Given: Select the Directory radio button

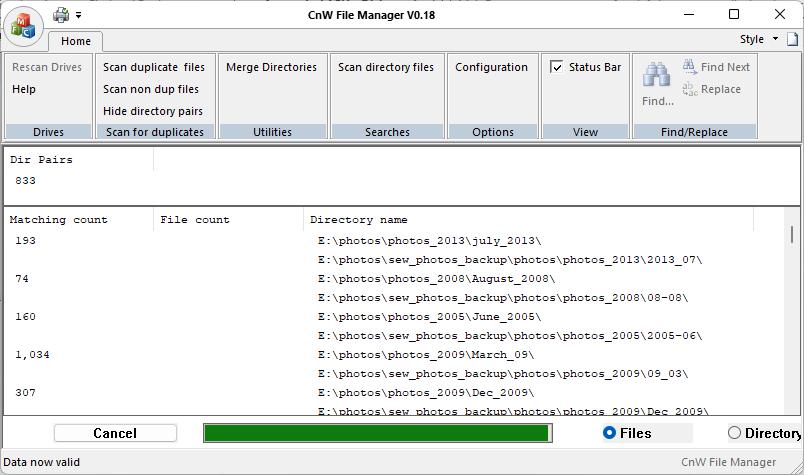Looking at the screenshot, I should coord(734,433).
